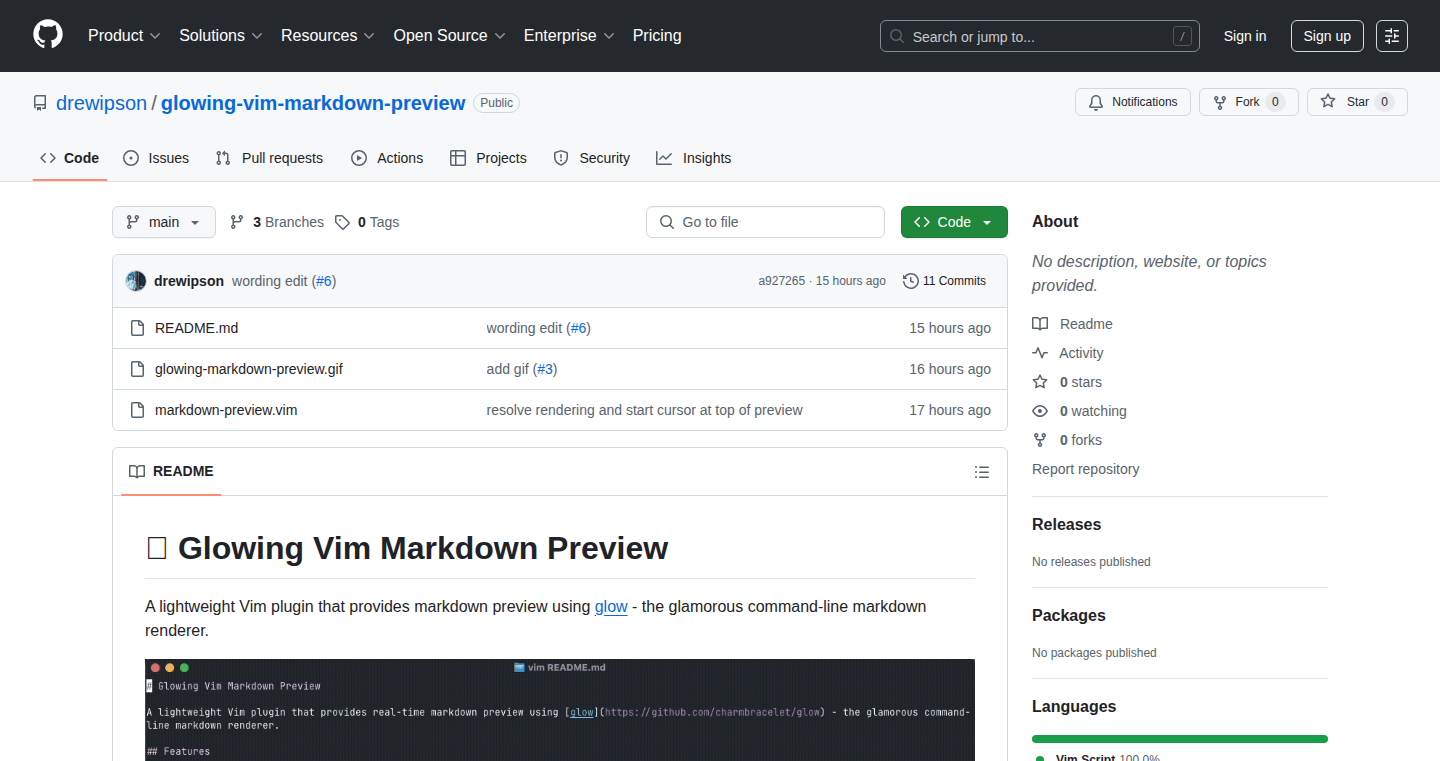Open the appearance settings icon in header
This screenshot has height=761, width=1440.
click(1392, 36)
